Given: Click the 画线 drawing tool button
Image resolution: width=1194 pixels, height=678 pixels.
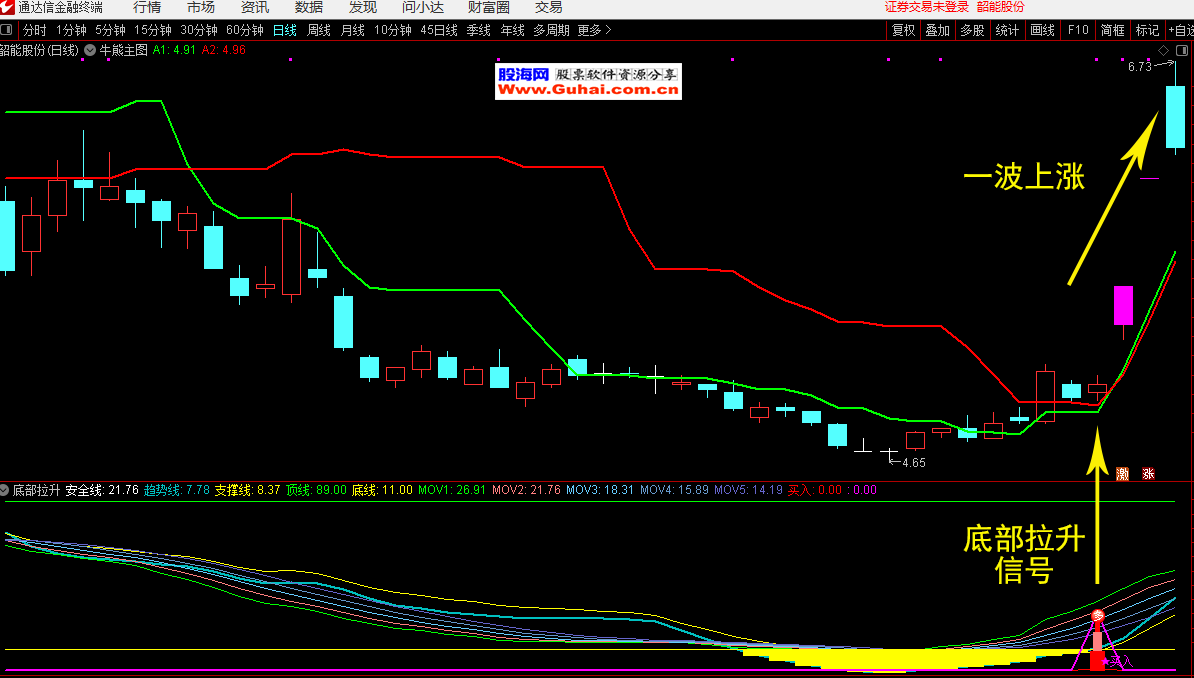Looking at the screenshot, I should coord(1042,30).
